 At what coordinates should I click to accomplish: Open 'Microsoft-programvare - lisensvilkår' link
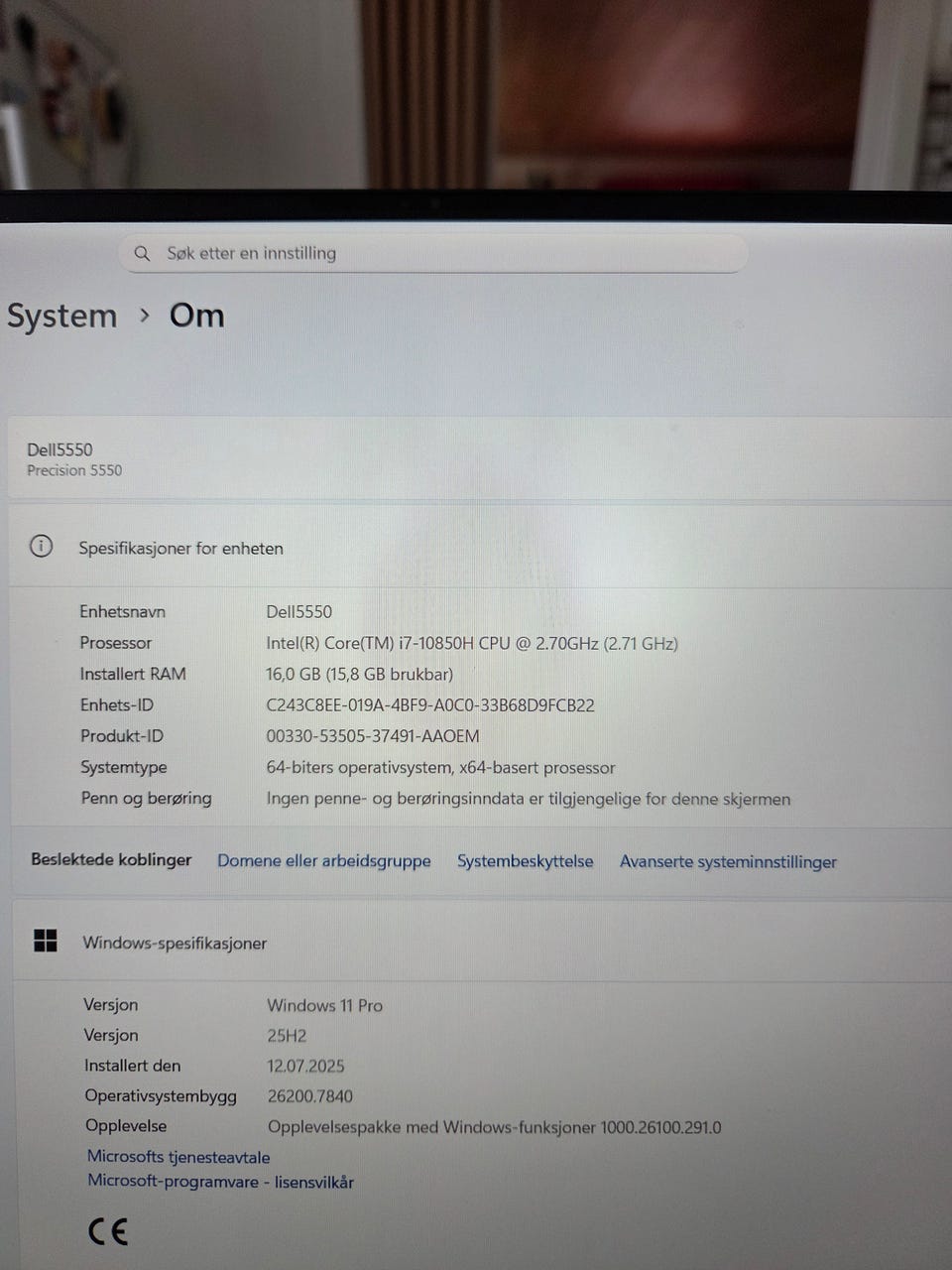[220, 1182]
